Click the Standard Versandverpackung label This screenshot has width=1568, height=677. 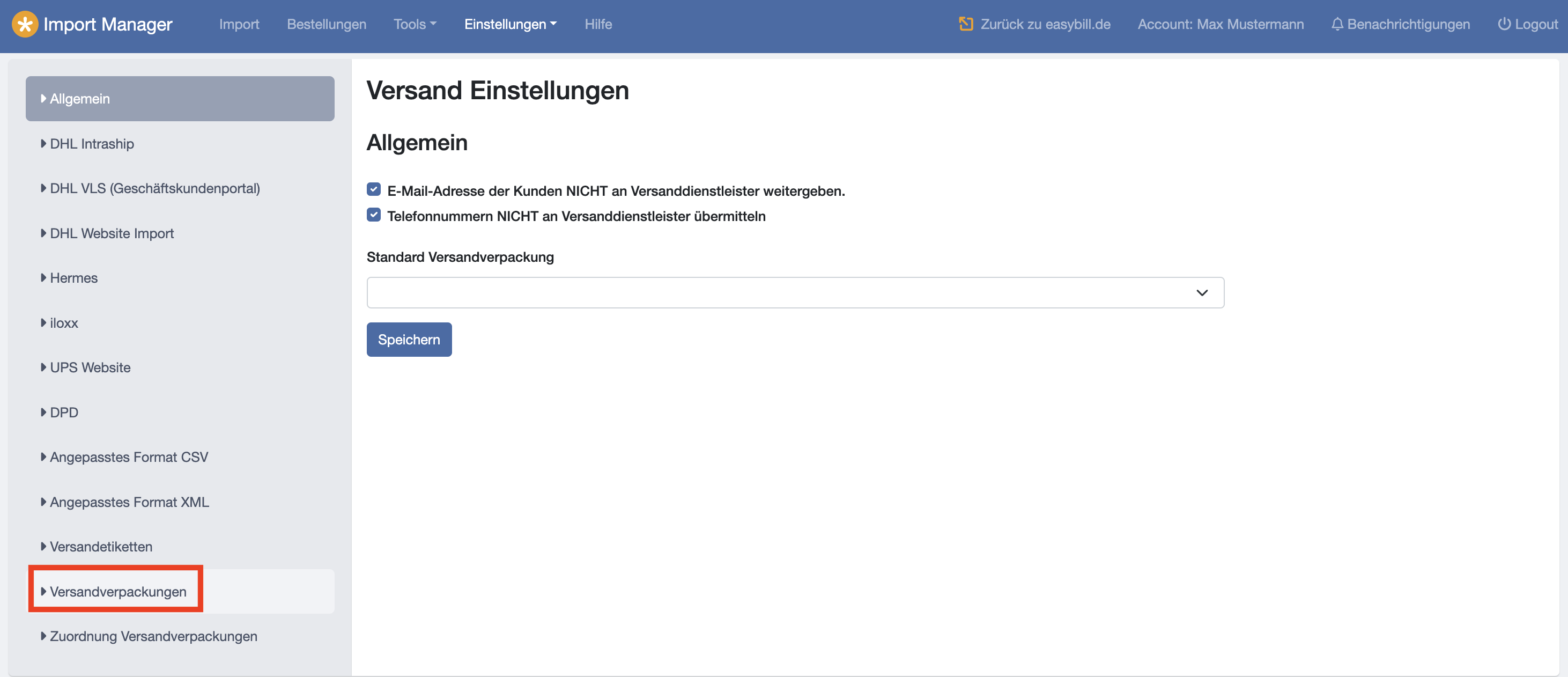click(460, 257)
